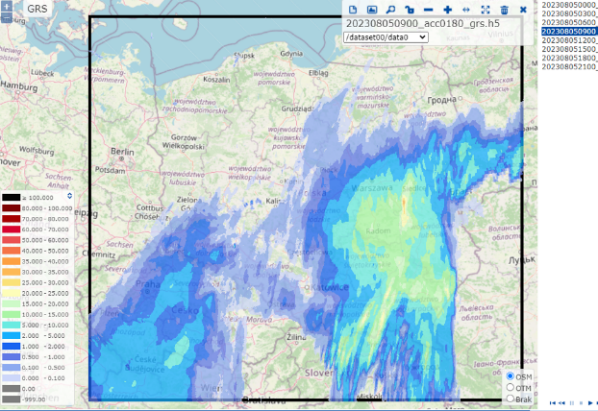Viewport: 598px width, 411px height.
Task: Select the 202308051200 file in list
Action: pos(569,40)
